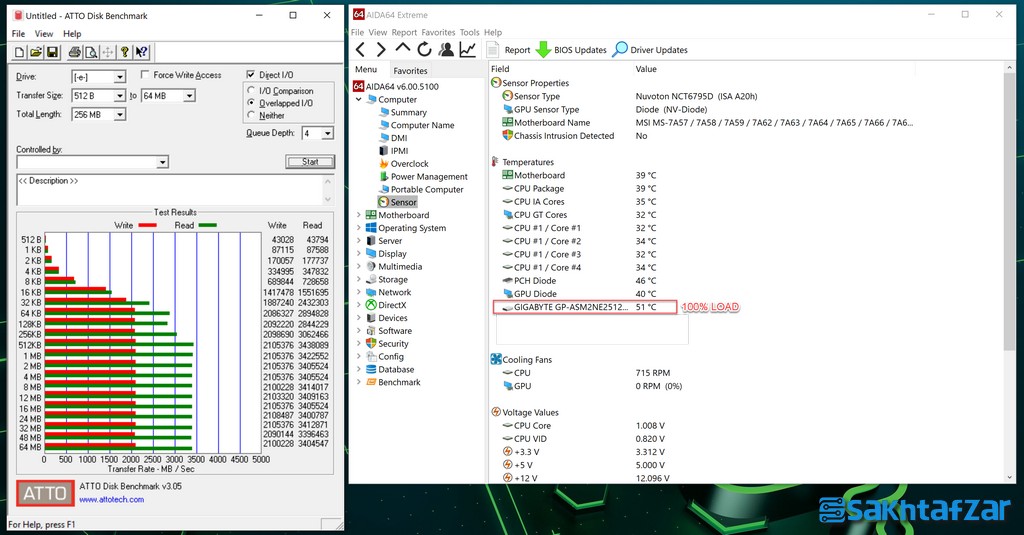The width and height of the screenshot is (1024, 535).
Task: Click the AIDA64 Refresh icon
Action: pyautogui.click(x=424, y=50)
